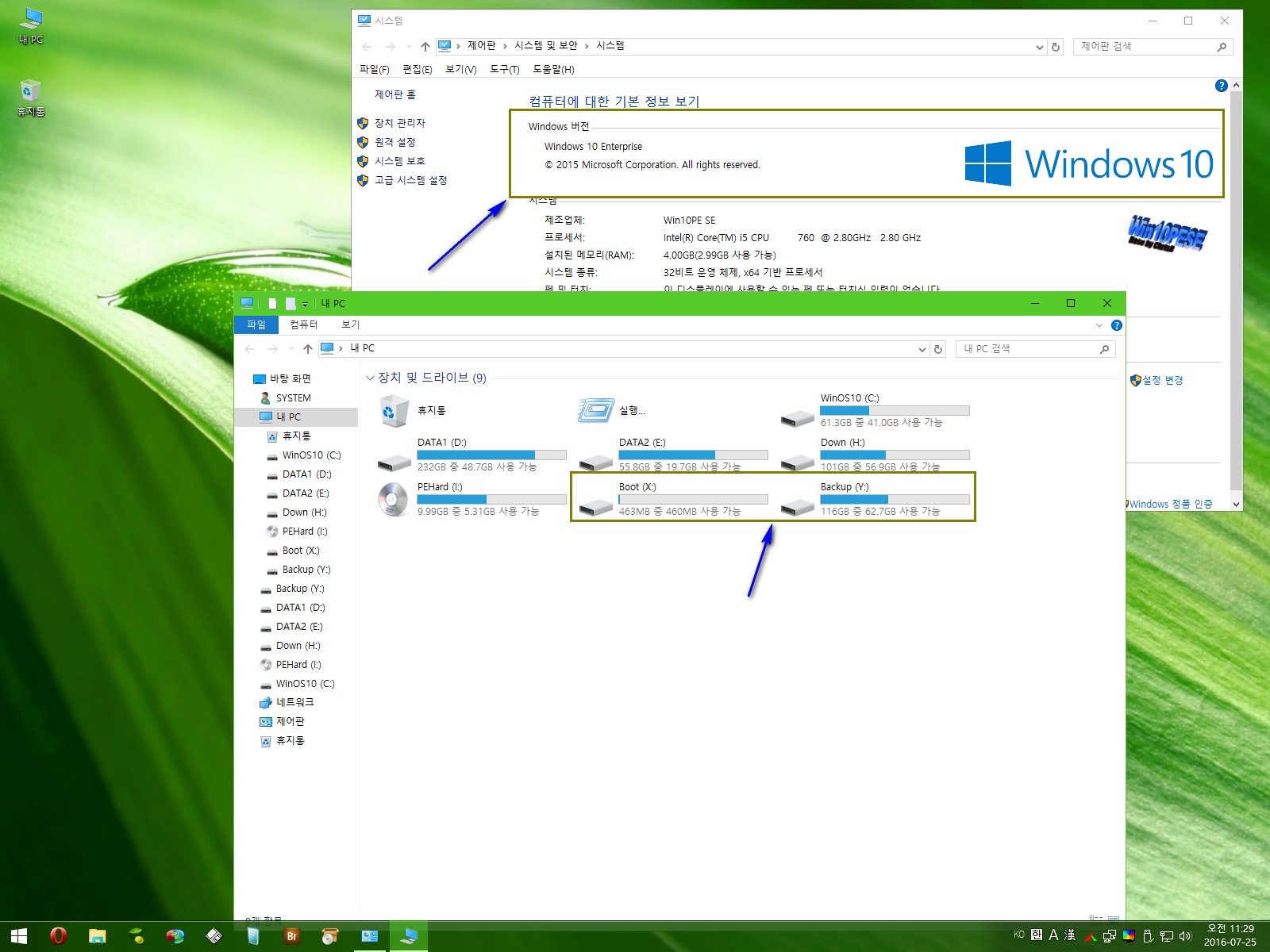Screen dimensions: 1270x952
Task: Select 네트워크 in the navigation tree
Action: [x=294, y=702]
